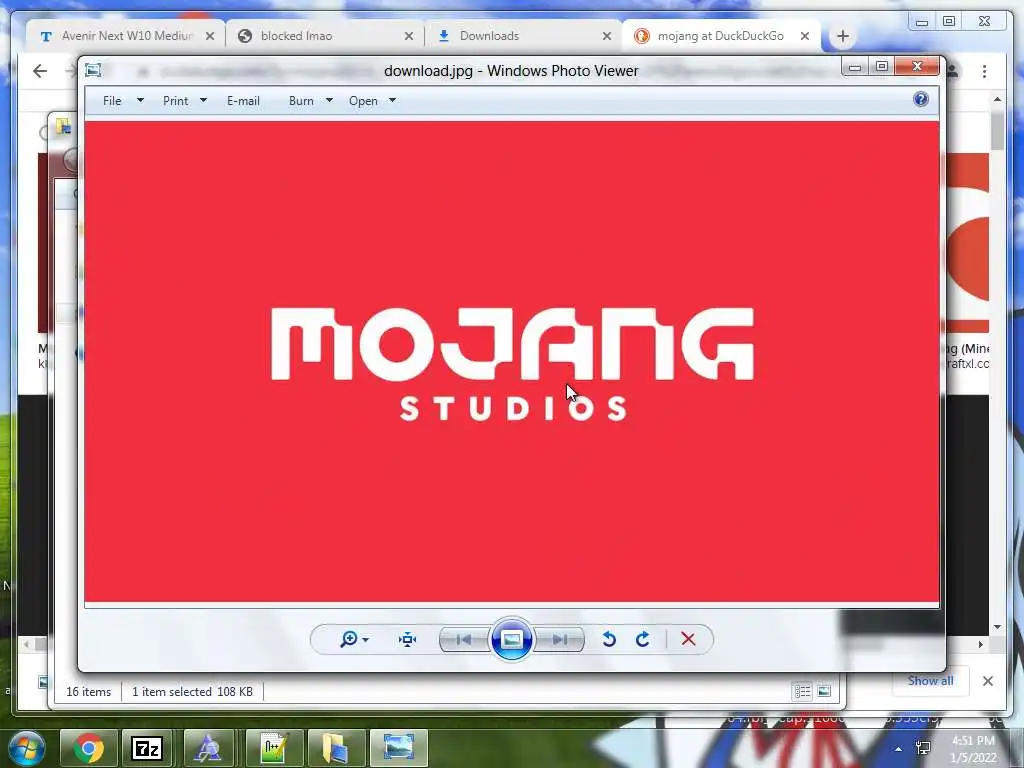Switch to Downloads Chrome tab
The height and width of the screenshot is (768, 1024).
click(x=524, y=36)
